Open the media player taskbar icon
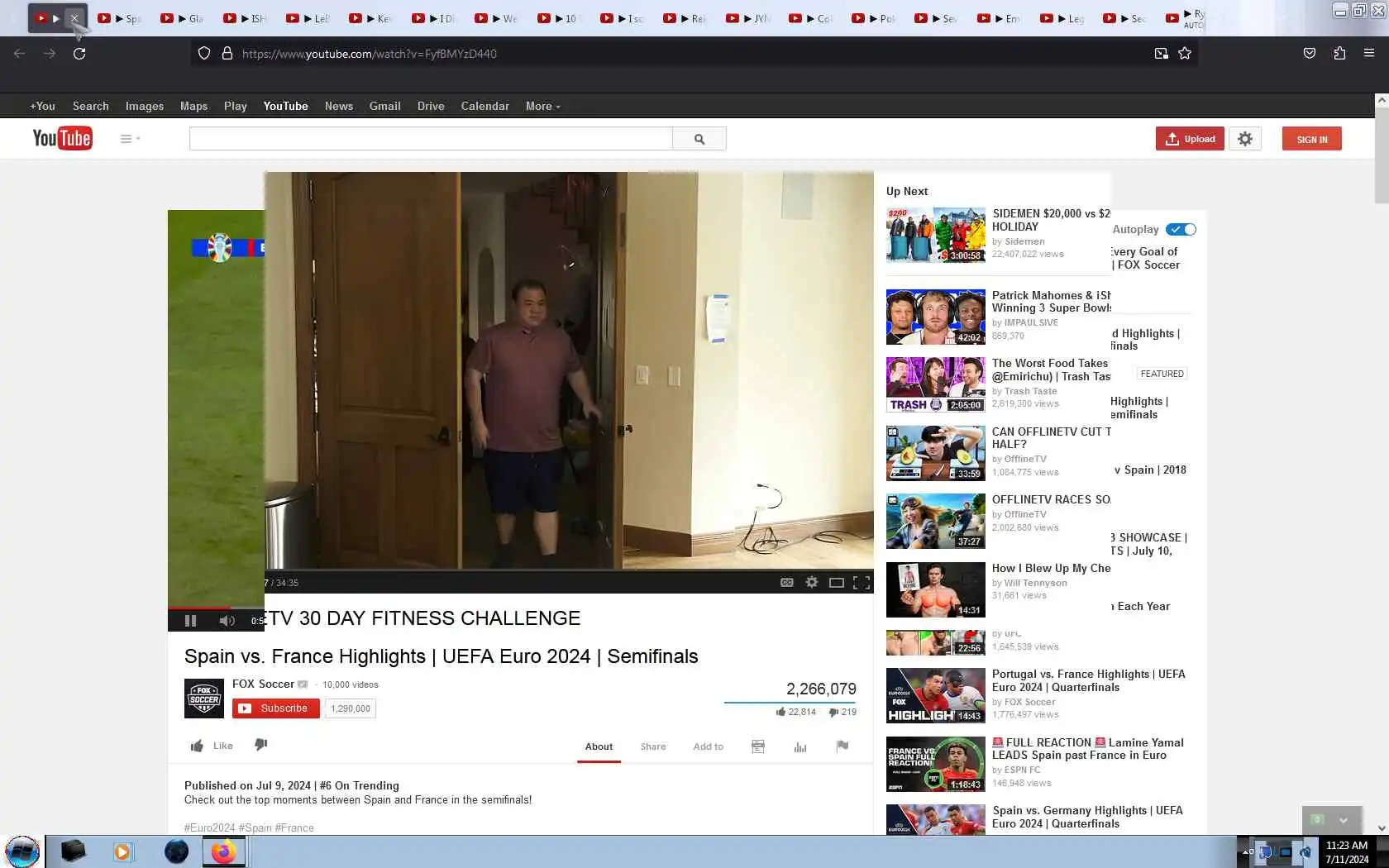The width and height of the screenshot is (1389, 868). click(122, 851)
